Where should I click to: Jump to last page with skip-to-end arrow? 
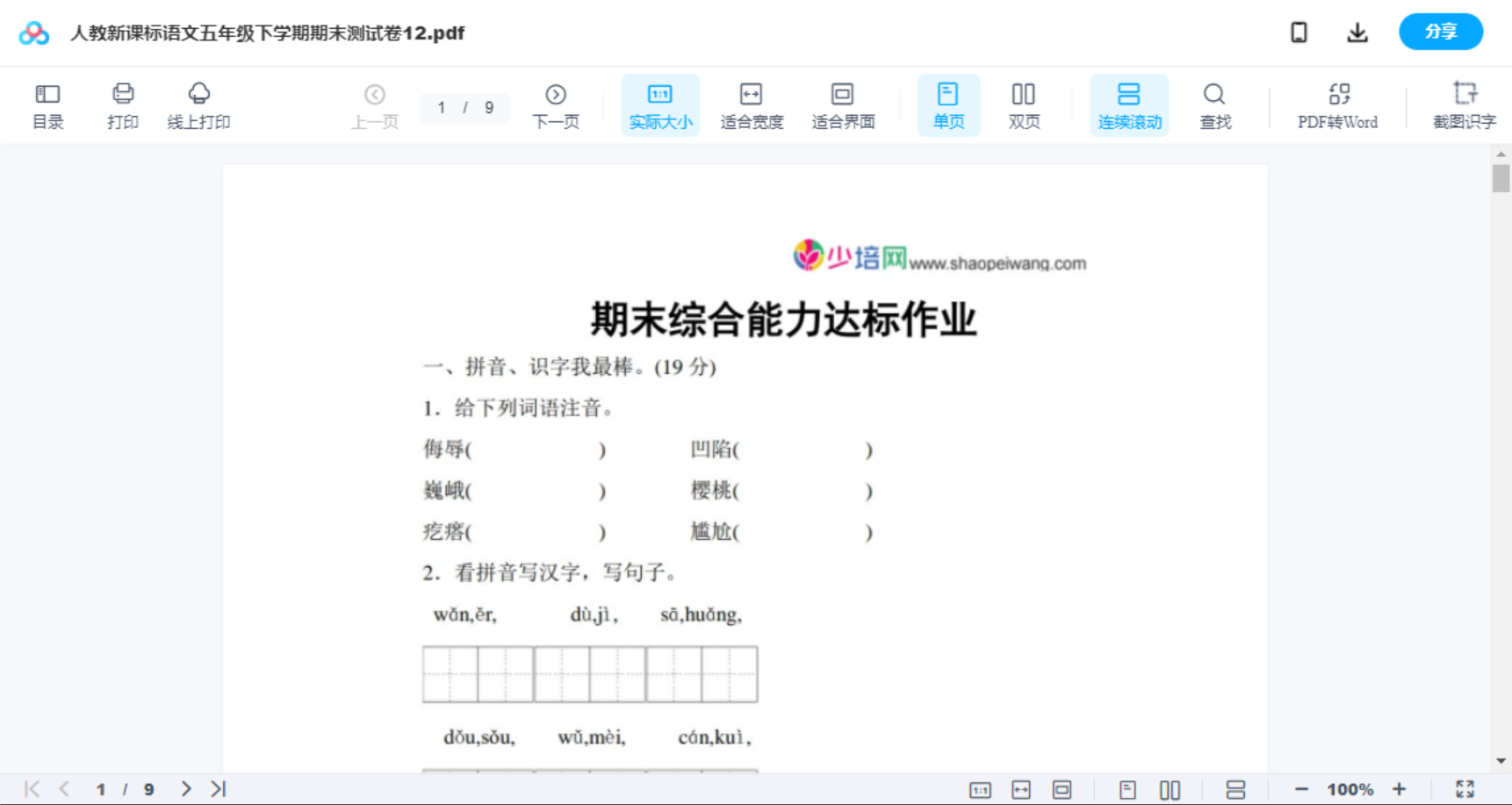[217, 788]
